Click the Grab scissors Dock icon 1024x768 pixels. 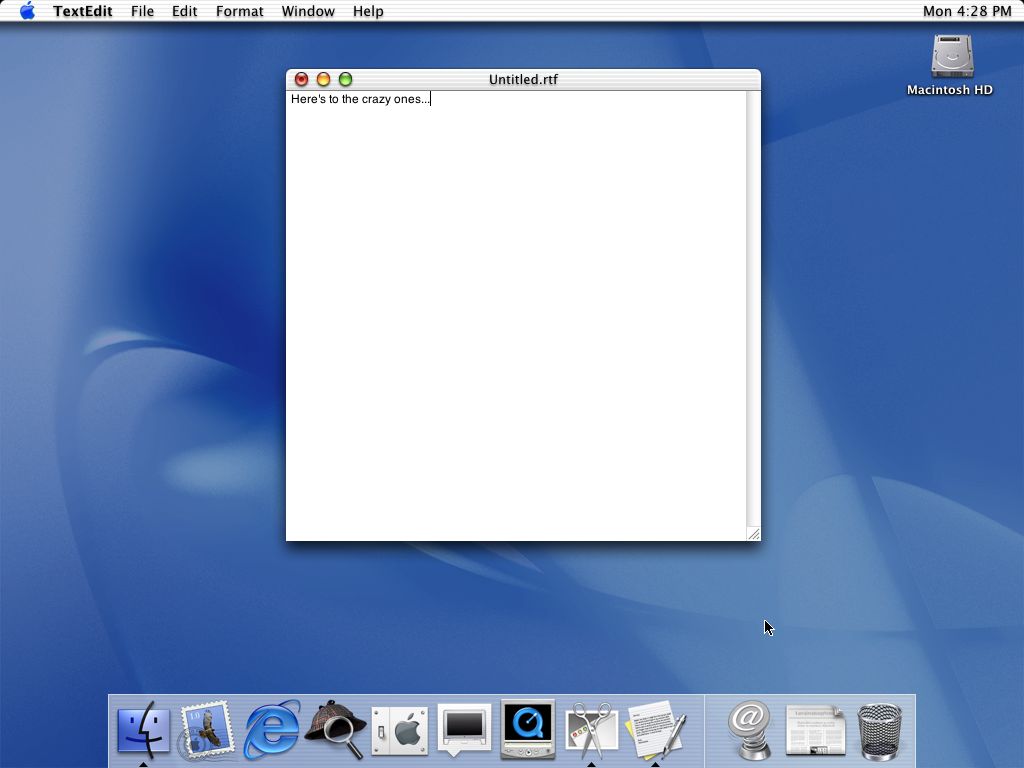click(592, 730)
